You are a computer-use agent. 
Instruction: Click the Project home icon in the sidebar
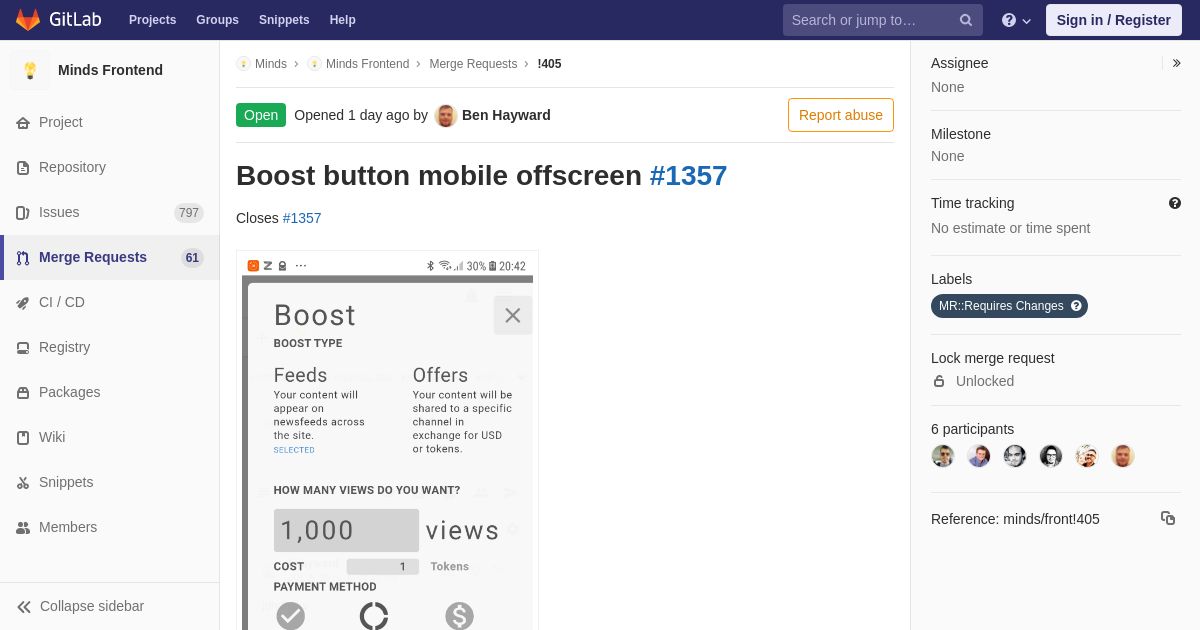(x=23, y=122)
